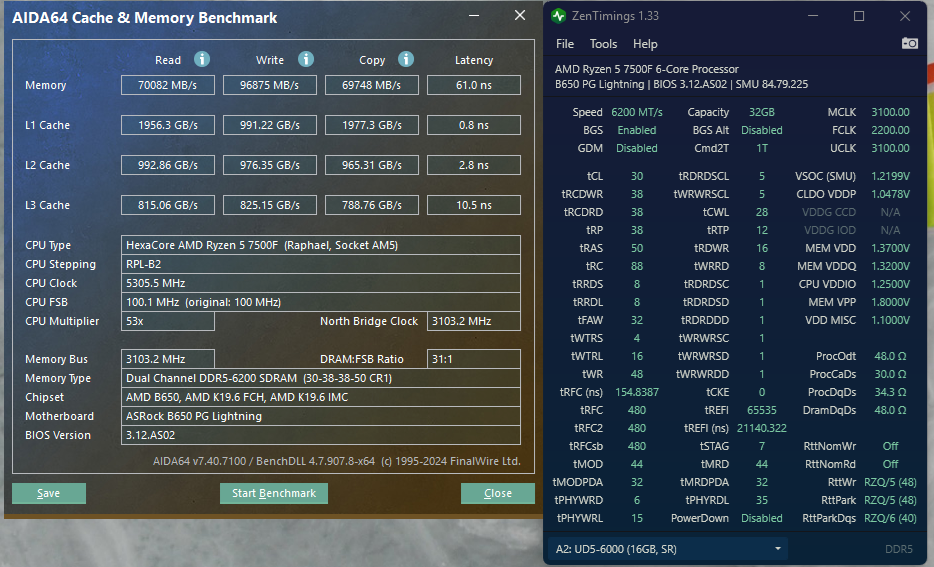Click L3 Cache Copy 788.76 GB/s value

coord(372,205)
